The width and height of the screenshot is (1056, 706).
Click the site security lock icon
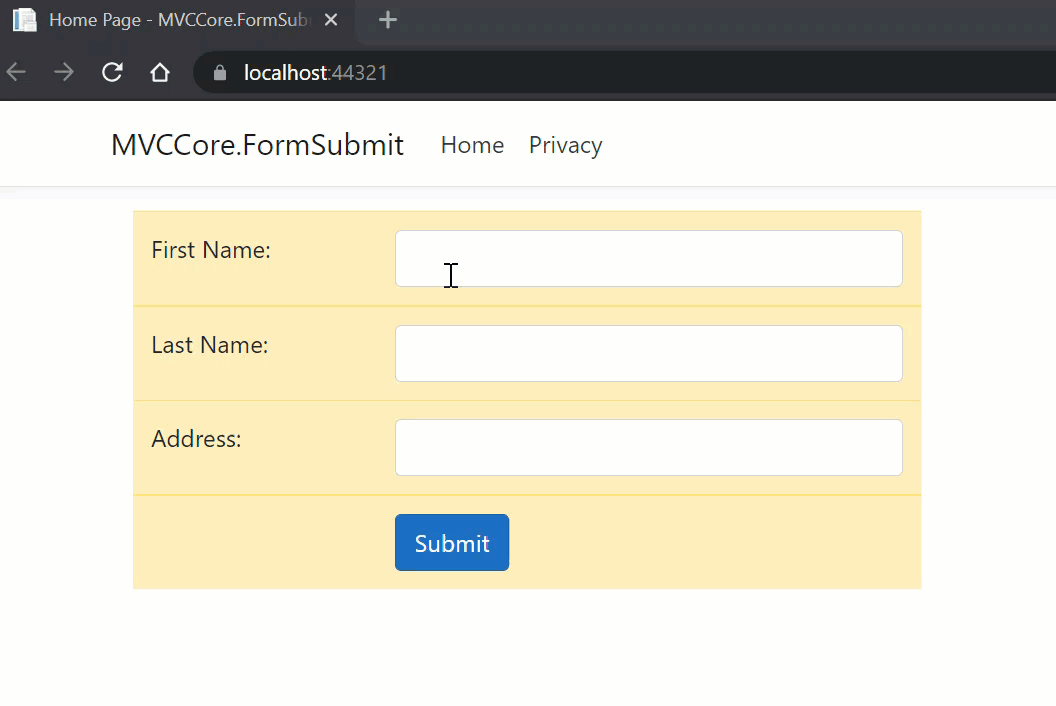[x=218, y=72]
